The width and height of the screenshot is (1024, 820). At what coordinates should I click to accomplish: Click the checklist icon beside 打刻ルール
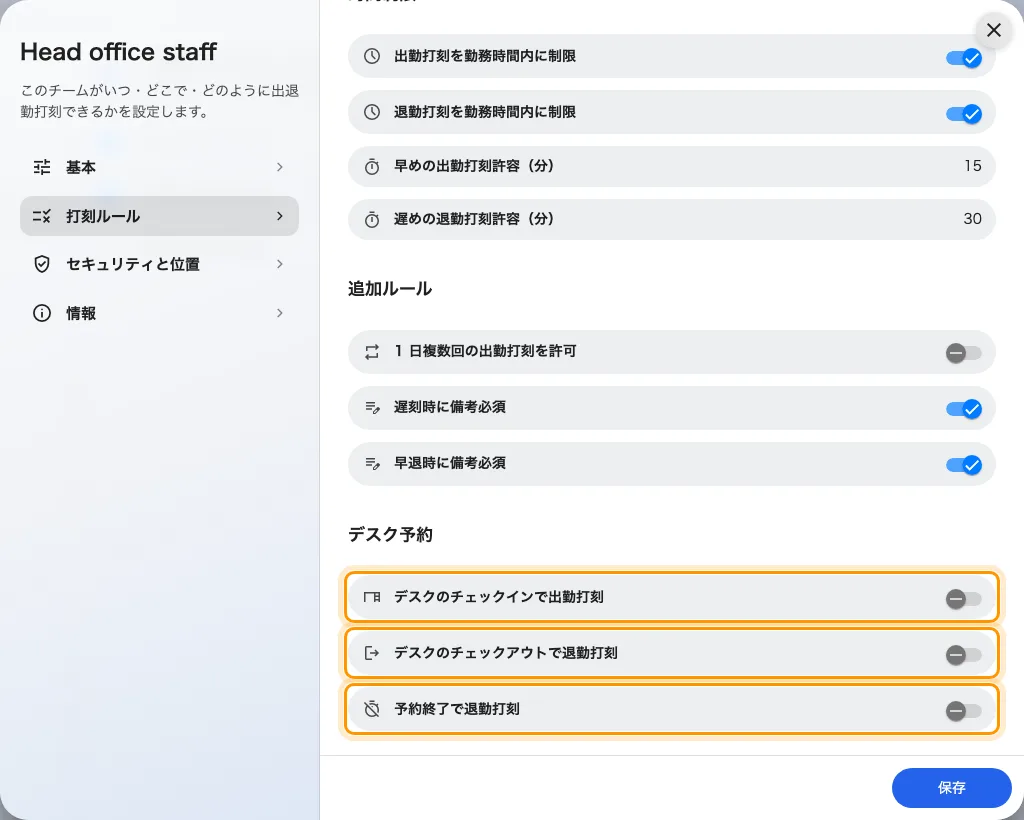pyautogui.click(x=42, y=216)
